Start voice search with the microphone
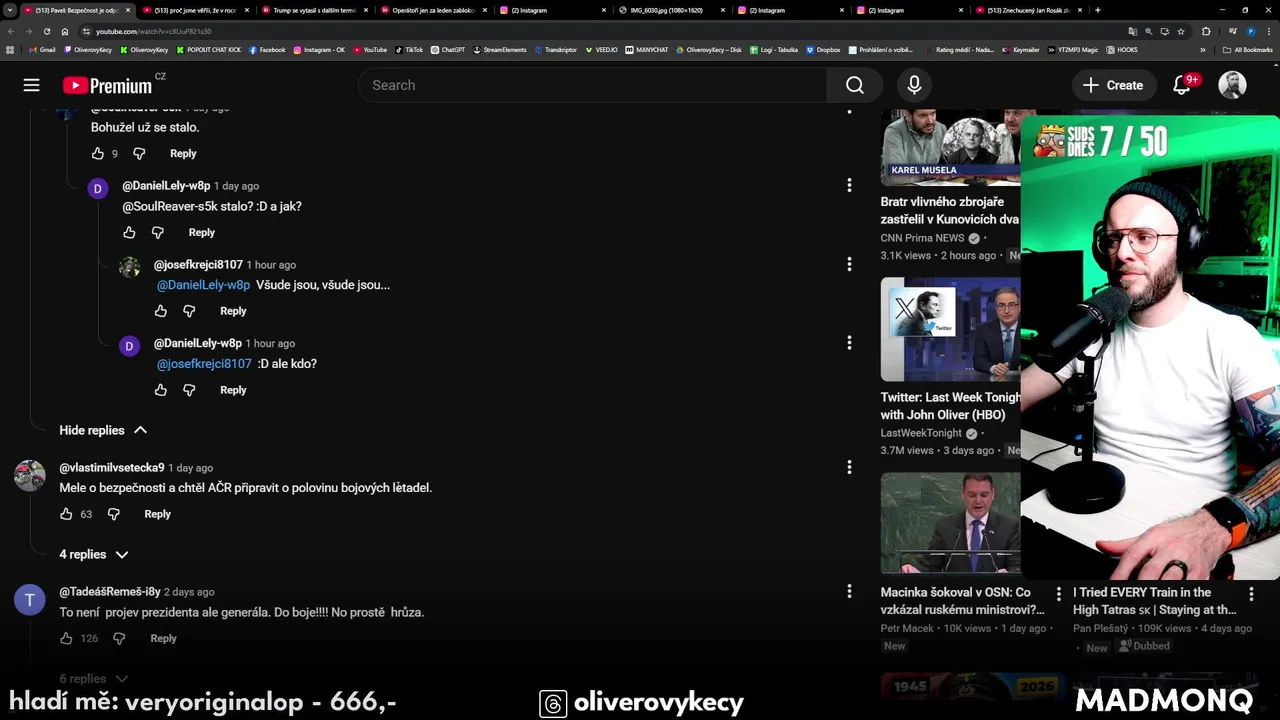This screenshot has height=720, width=1280. [914, 85]
